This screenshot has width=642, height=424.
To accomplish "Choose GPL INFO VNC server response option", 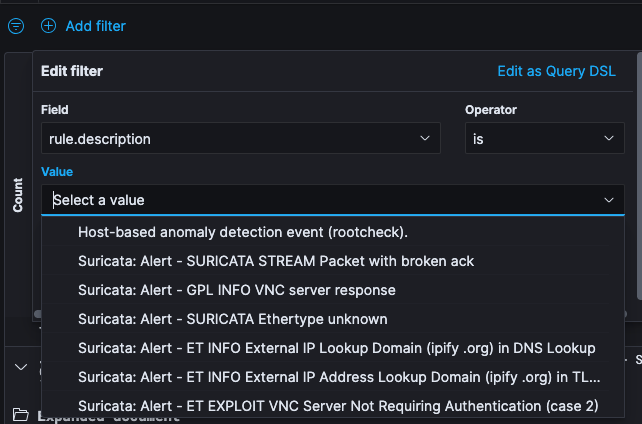I will point(237,290).
